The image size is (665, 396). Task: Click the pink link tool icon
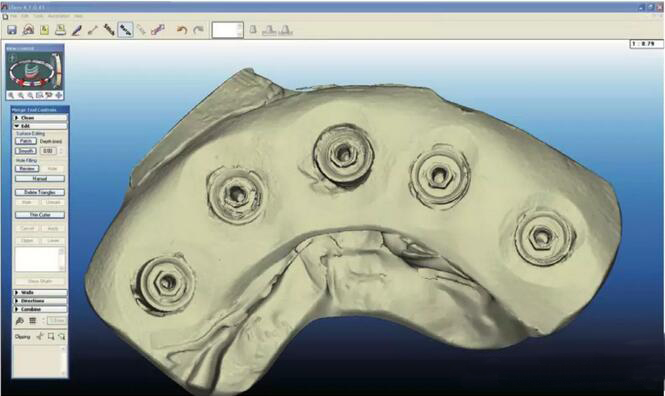coord(158,30)
